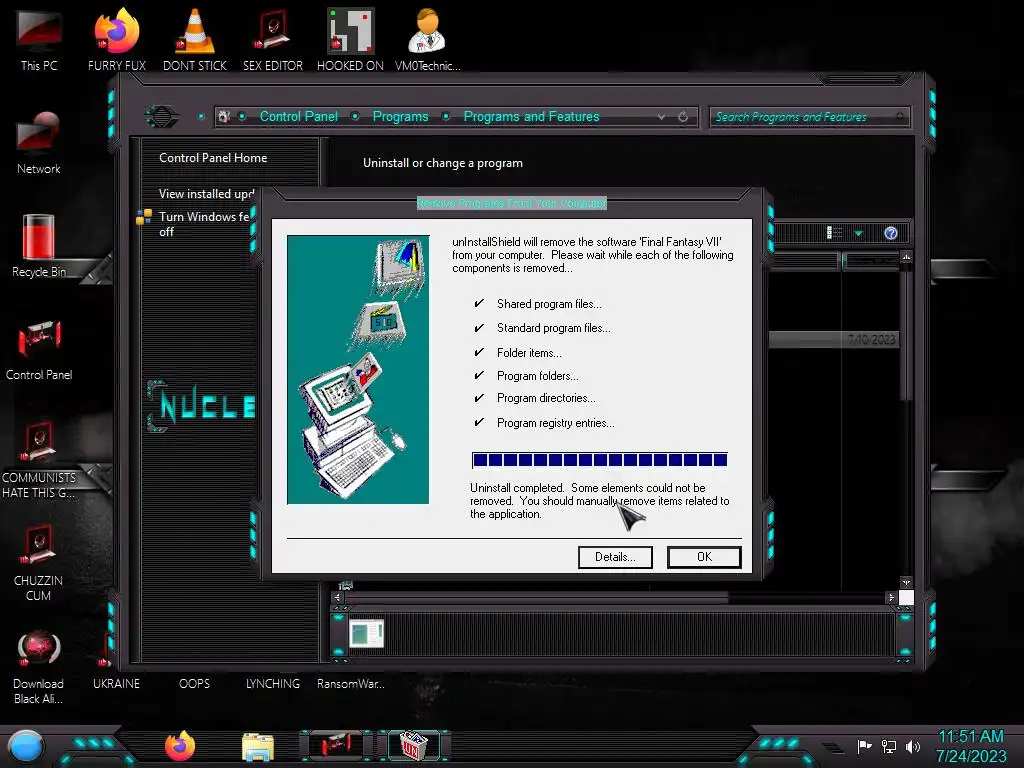Switch to the uninstaller taskbar button
Screen dimensions: 1024x768
[413, 745]
